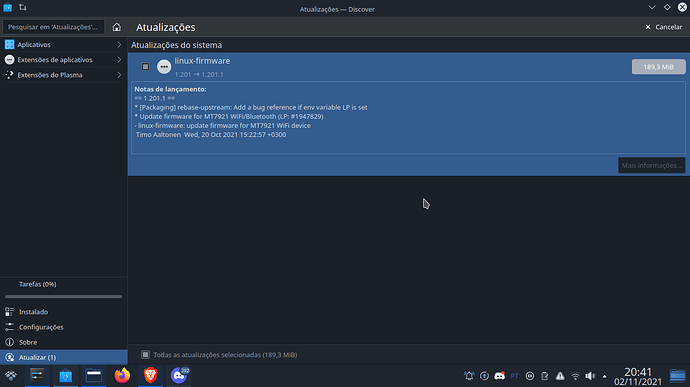Expand Extensões do Plasma arrow
Viewport: 690px width, 387px height.
(119, 75)
